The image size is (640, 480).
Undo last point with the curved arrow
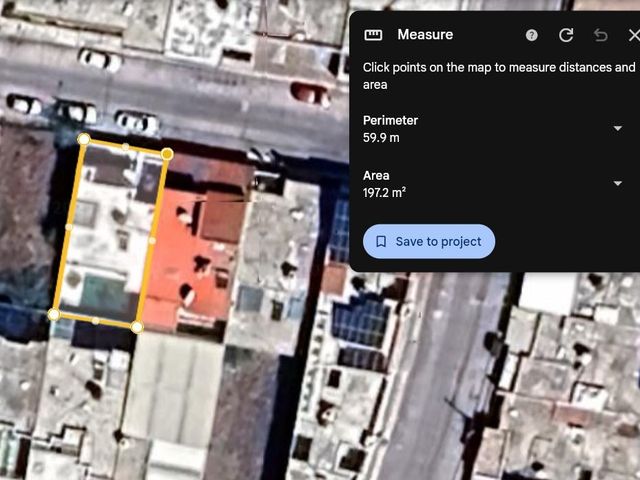[600, 36]
